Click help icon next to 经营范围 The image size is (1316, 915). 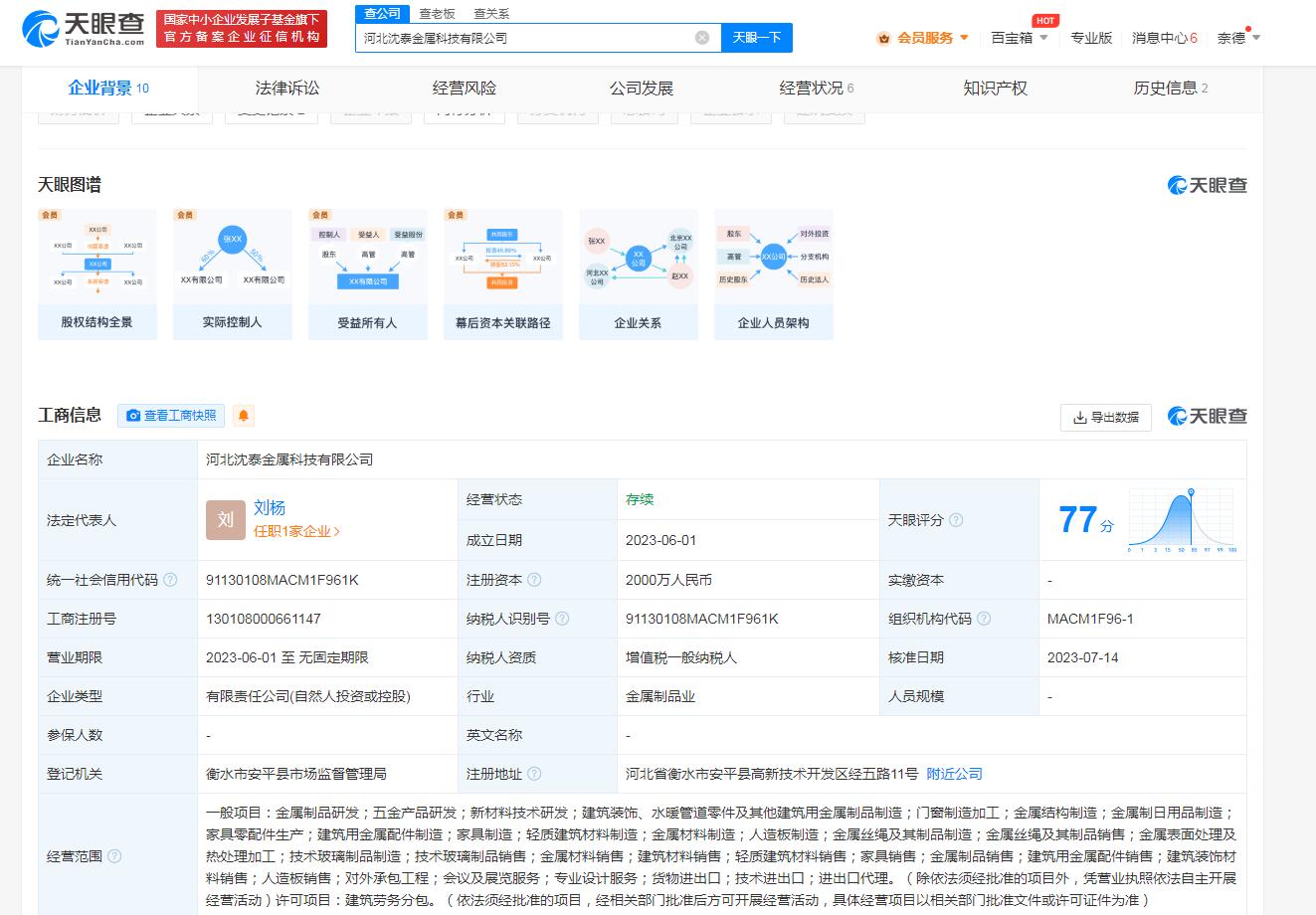(114, 856)
